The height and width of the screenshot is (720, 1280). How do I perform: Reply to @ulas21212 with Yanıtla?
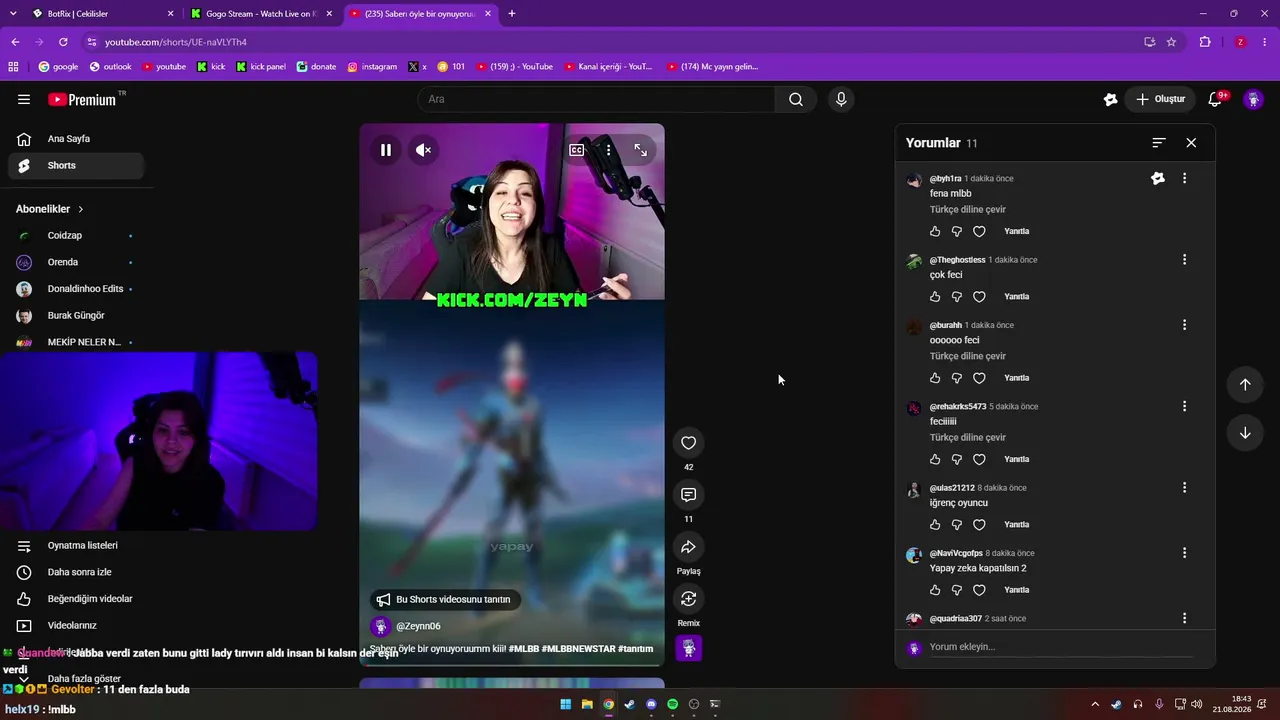pos(1017,525)
